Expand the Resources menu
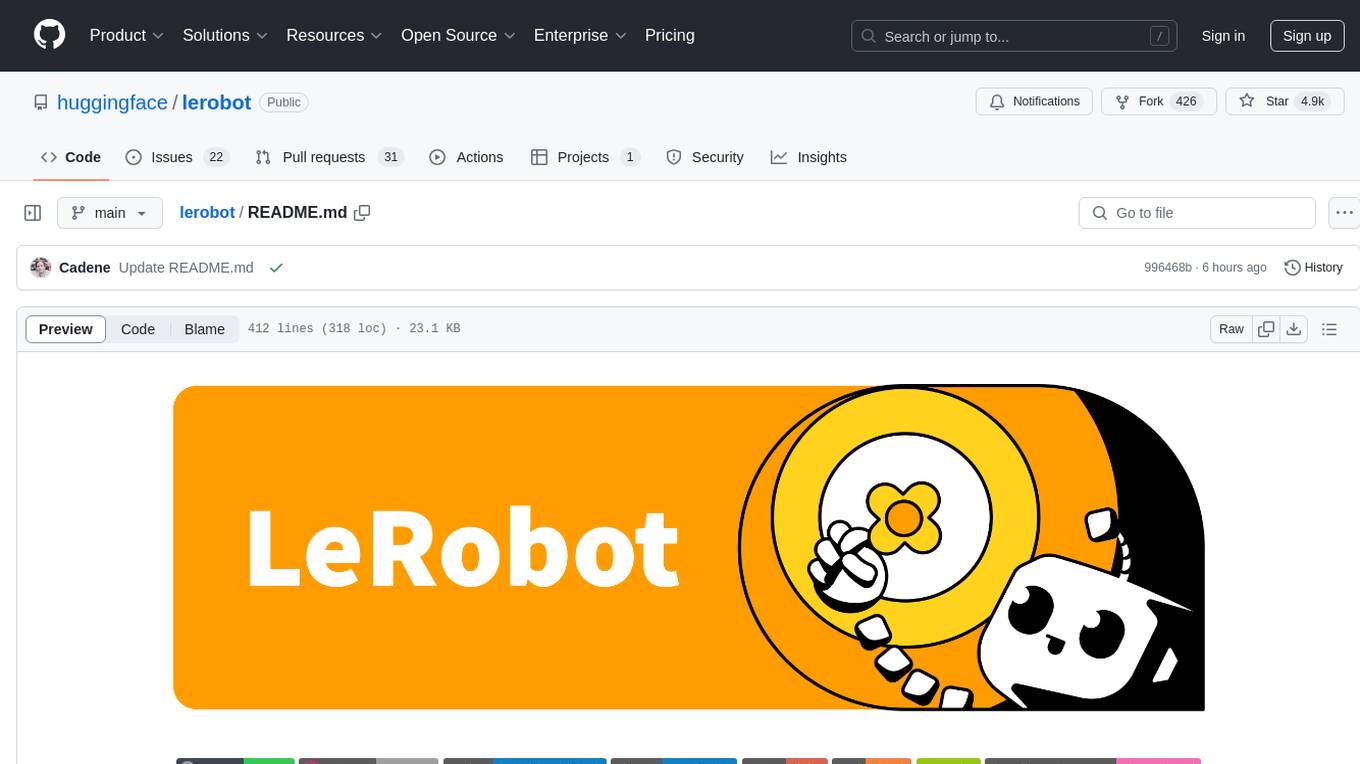Screen dimensions: 1360x764 click(334, 35)
